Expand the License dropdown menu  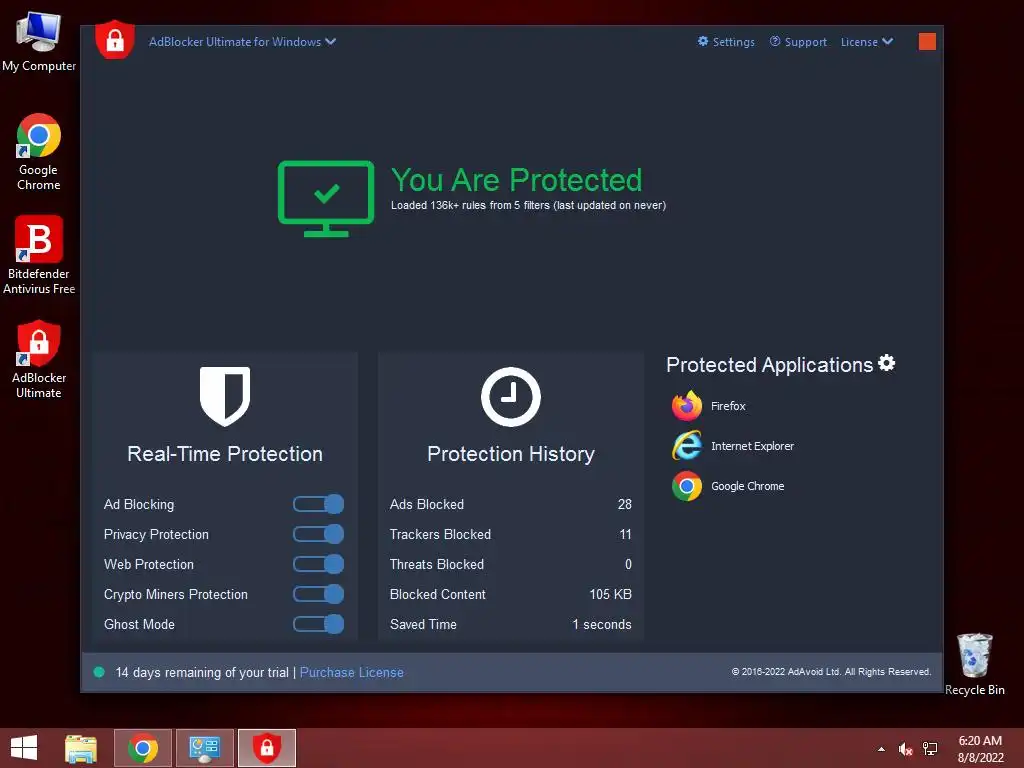(x=867, y=42)
